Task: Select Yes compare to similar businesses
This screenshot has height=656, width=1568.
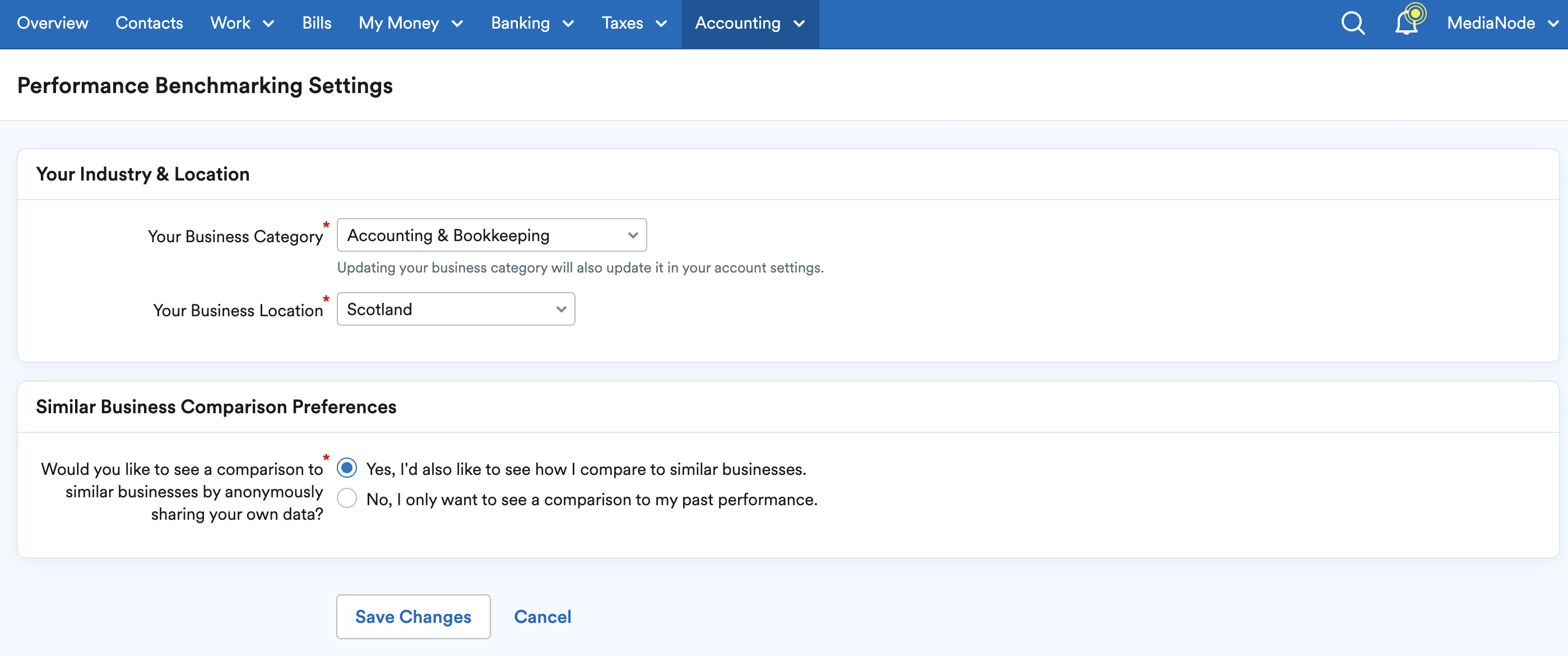Action: point(347,468)
